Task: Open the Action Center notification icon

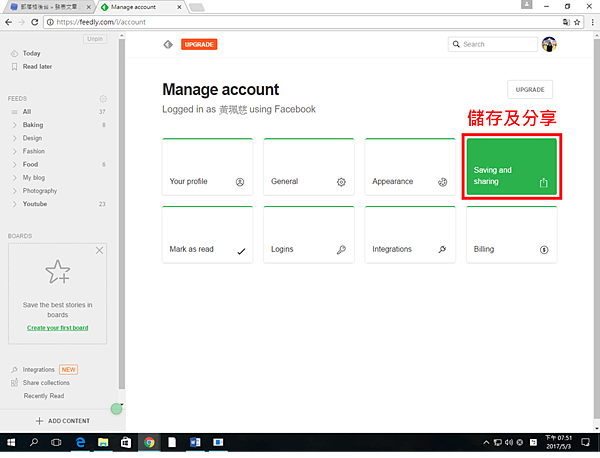Action: [585, 442]
